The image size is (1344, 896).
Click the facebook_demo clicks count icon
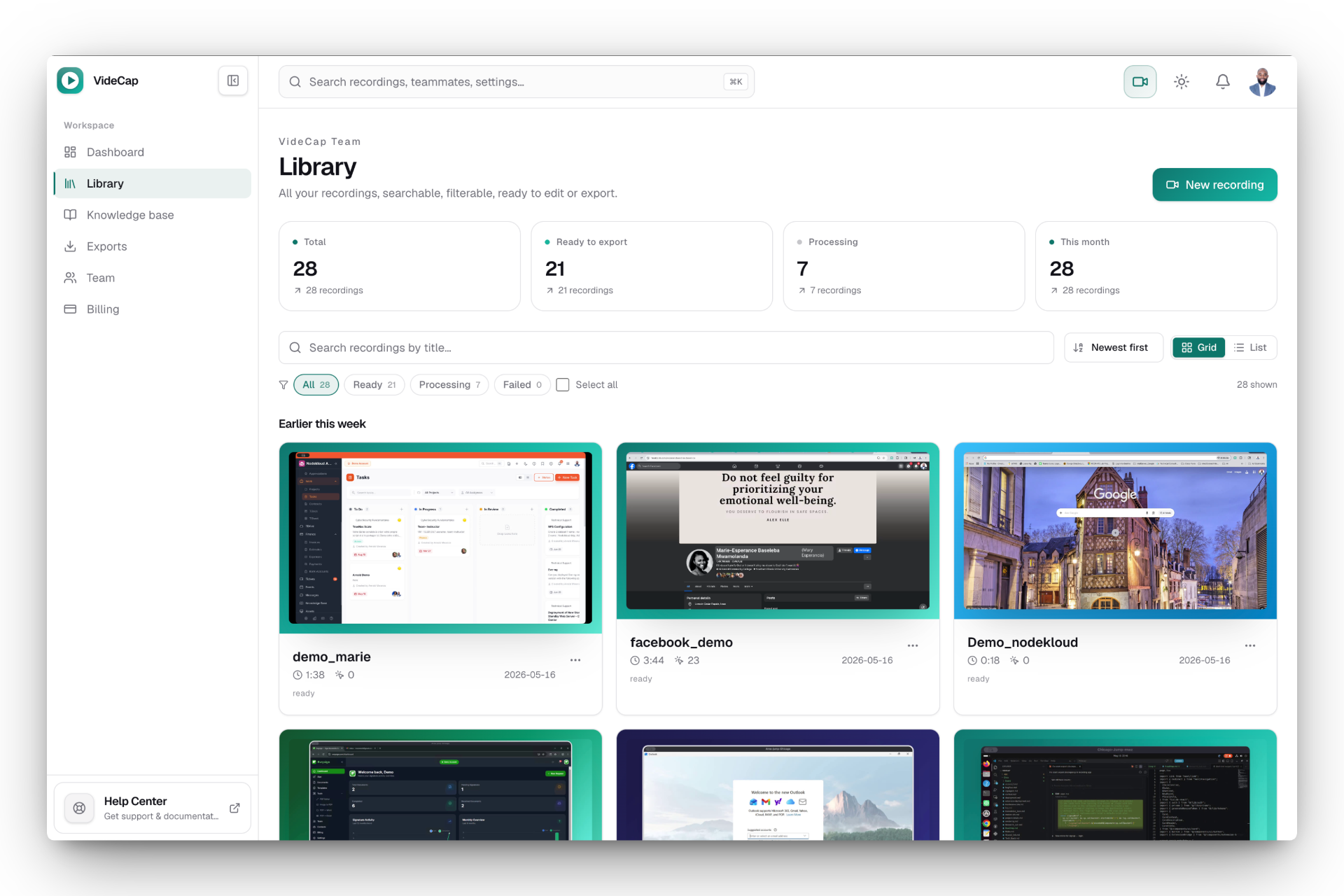coord(679,661)
